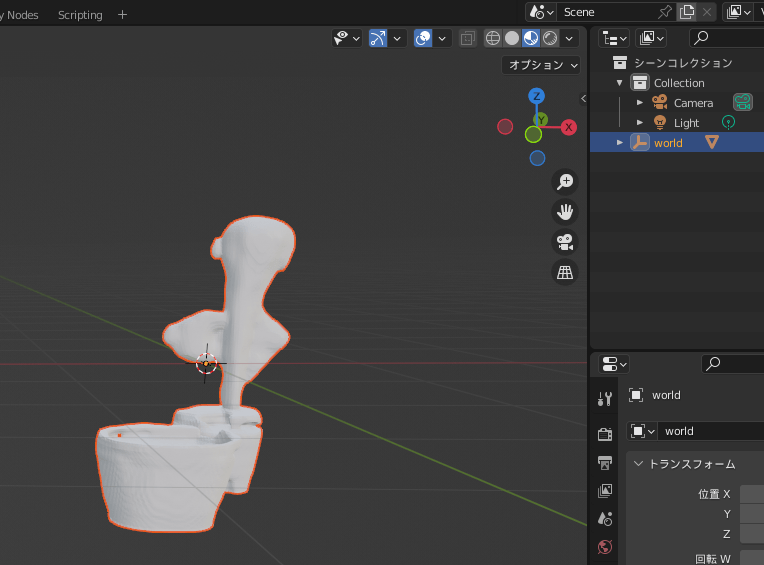Image resolution: width=764 pixels, height=565 pixels.
Task: Open the properties editor type dropdown
Action: tap(614, 364)
